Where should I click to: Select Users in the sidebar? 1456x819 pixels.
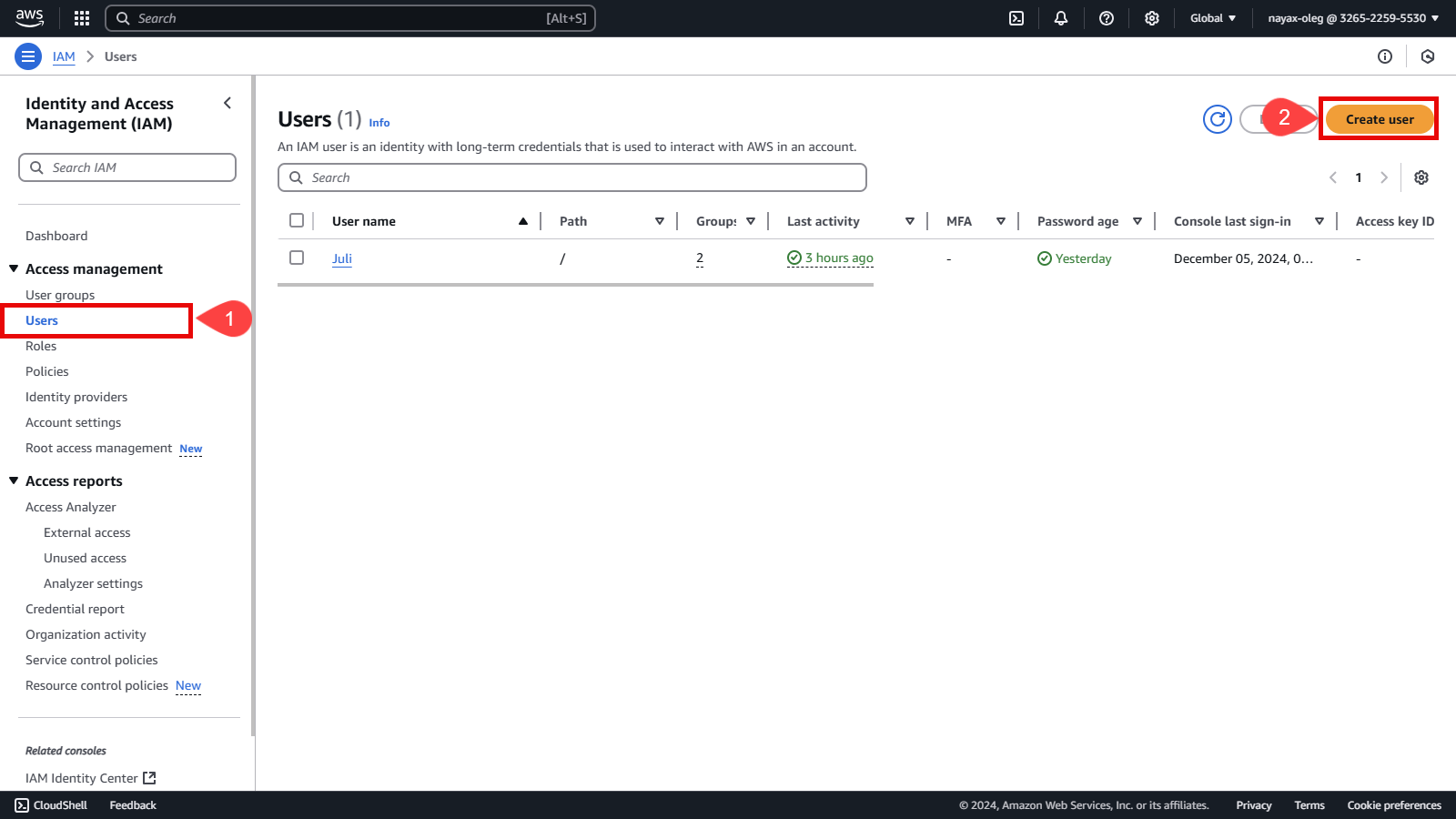click(42, 320)
